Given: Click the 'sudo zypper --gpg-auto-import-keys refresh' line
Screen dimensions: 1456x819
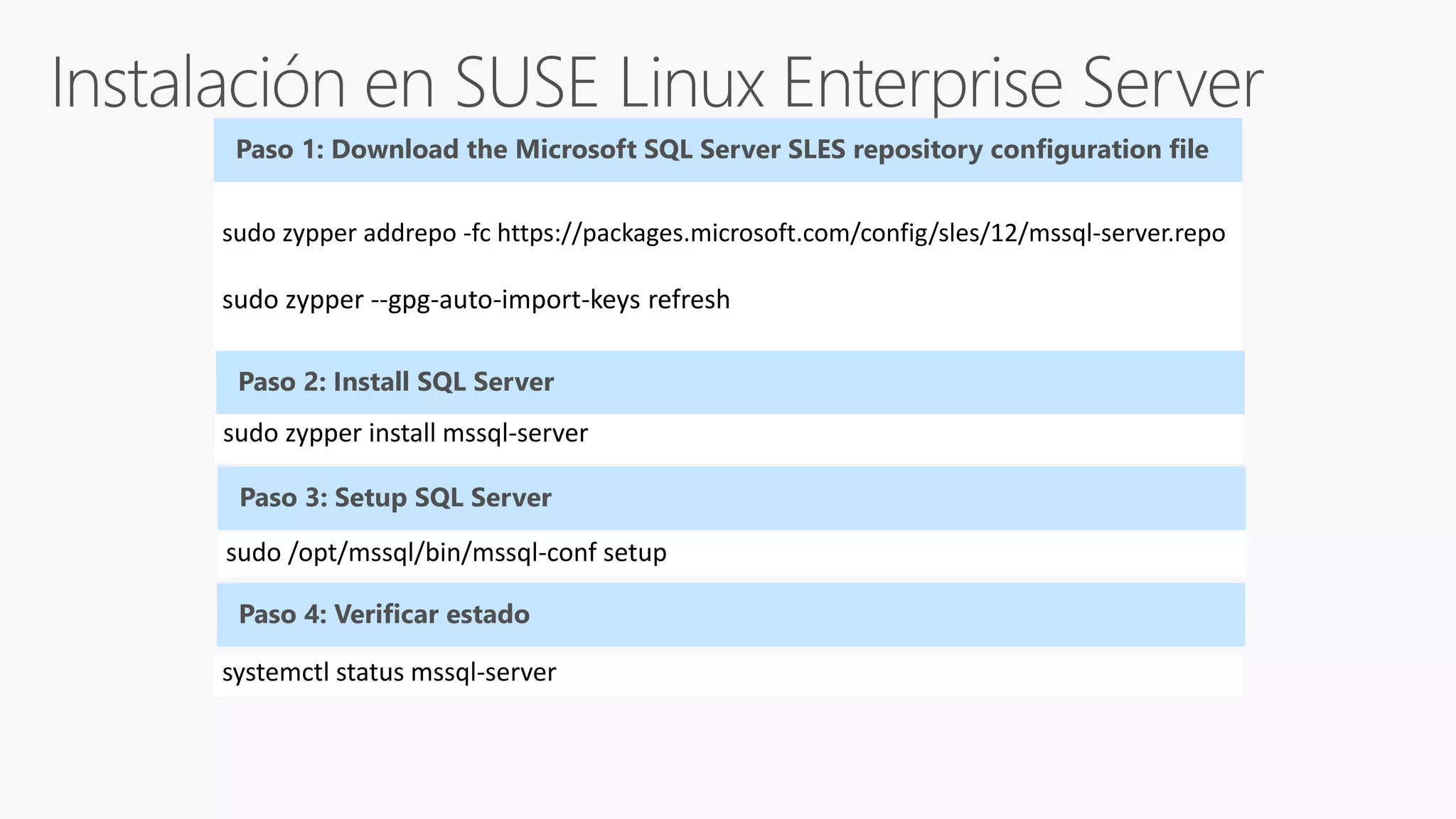Looking at the screenshot, I should point(476,300).
